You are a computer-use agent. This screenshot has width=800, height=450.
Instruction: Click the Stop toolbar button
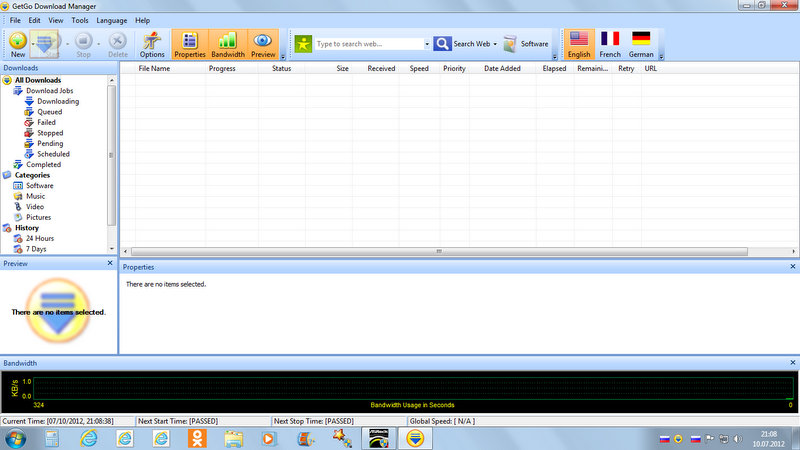[x=83, y=44]
